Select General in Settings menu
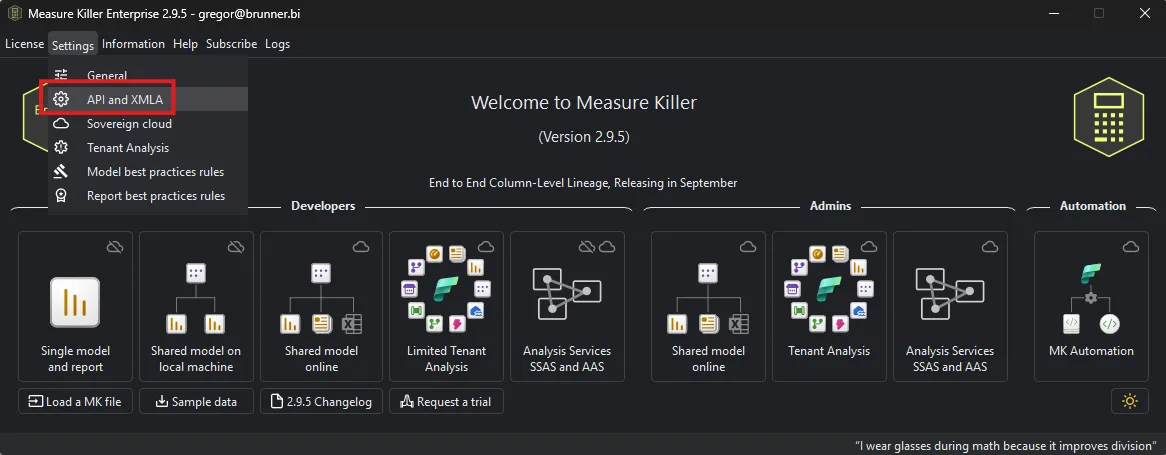This screenshot has height=455, width=1166. 148,75
